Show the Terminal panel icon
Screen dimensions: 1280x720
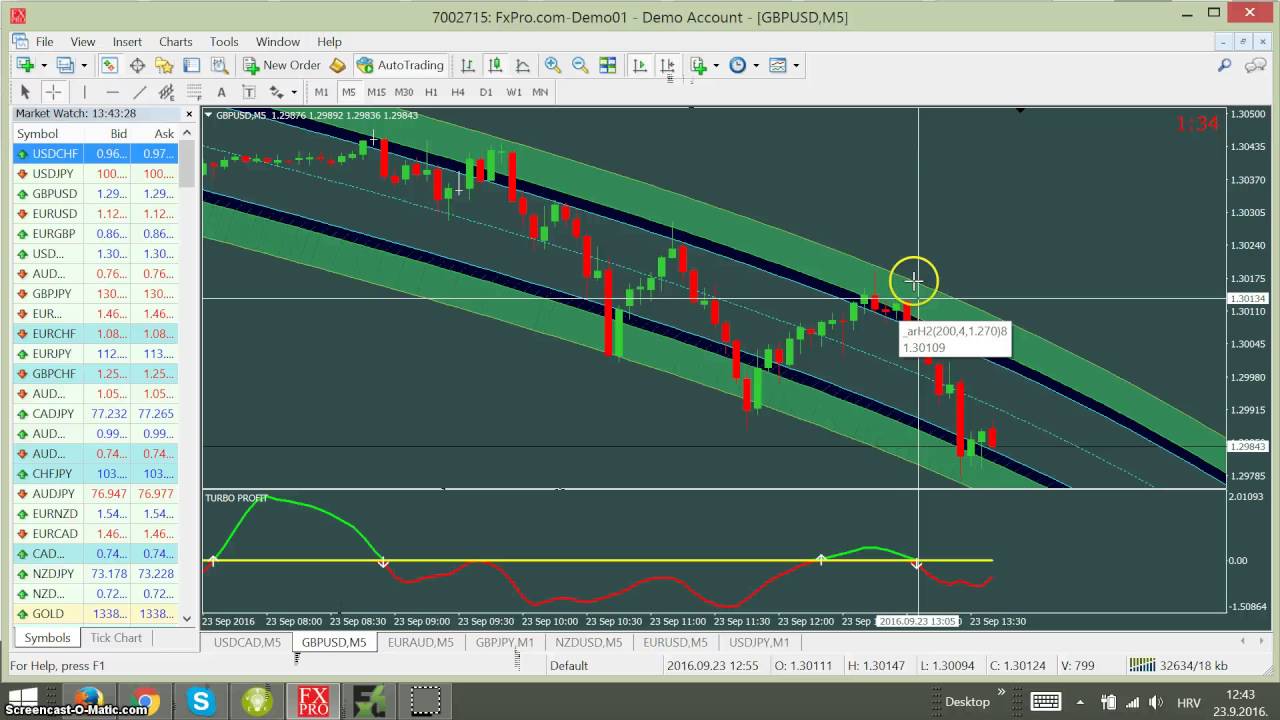coord(191,65)
